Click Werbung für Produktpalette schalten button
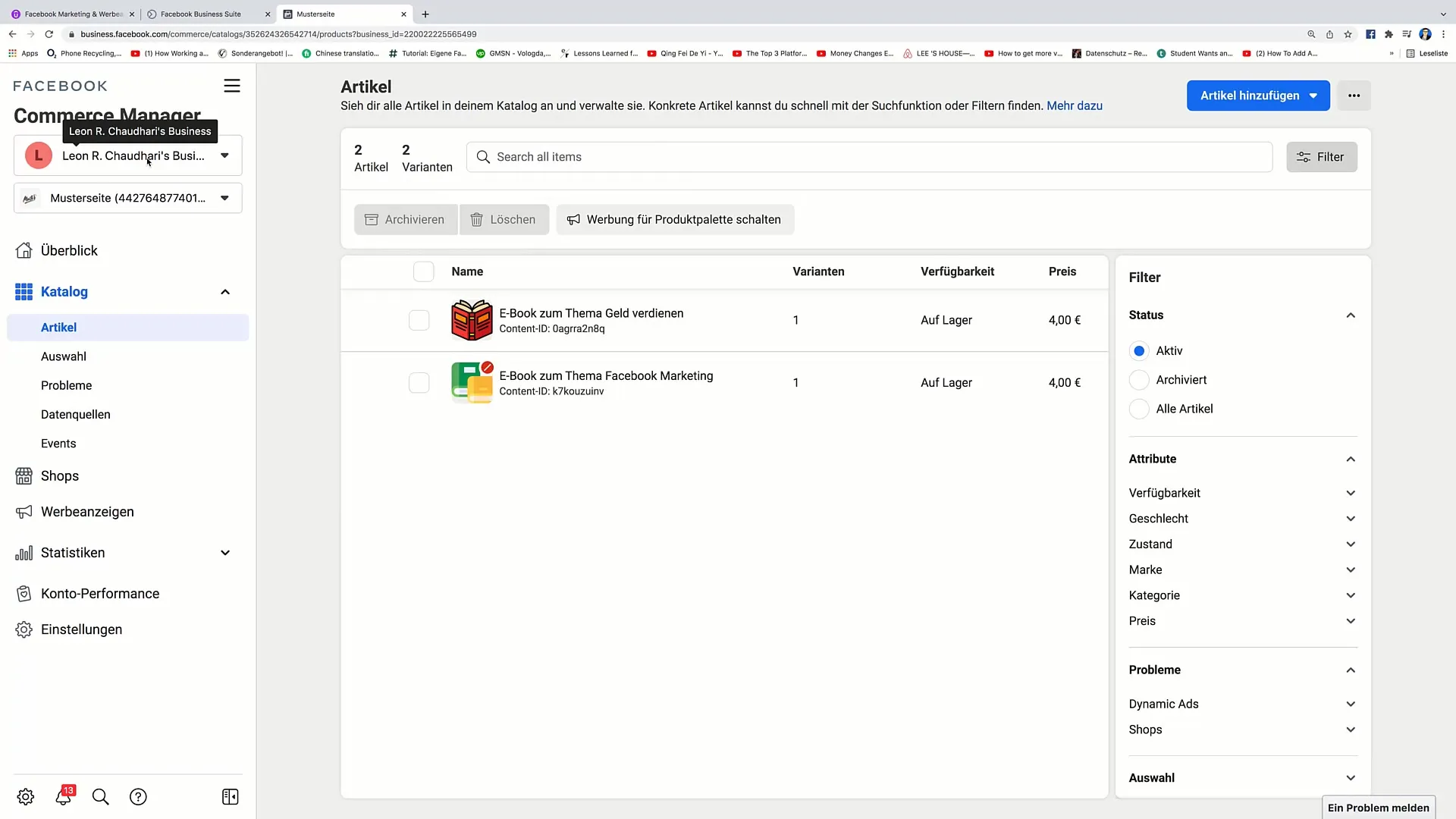The width and height of the screenshot is (1456, 819). click(675, 219)
